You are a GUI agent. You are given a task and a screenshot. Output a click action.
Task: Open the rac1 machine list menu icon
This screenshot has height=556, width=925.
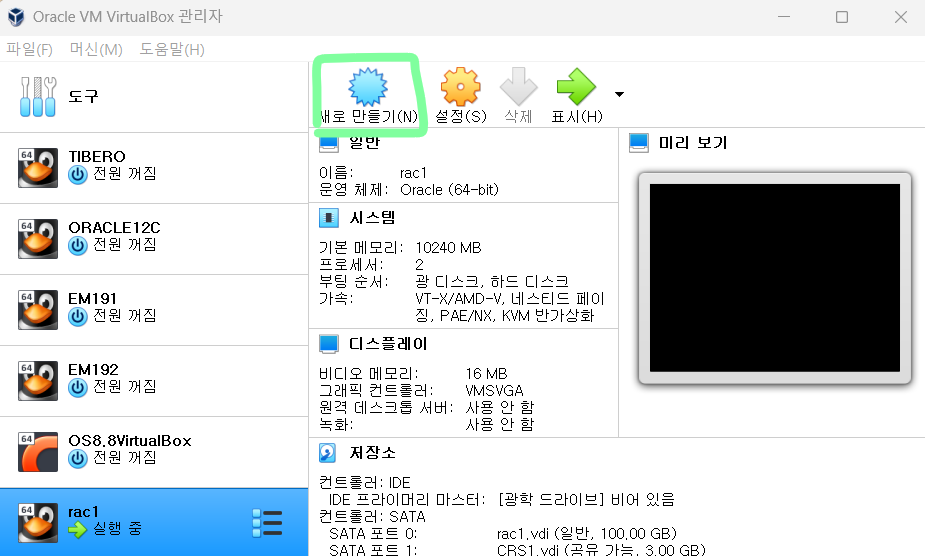point(267,524)
